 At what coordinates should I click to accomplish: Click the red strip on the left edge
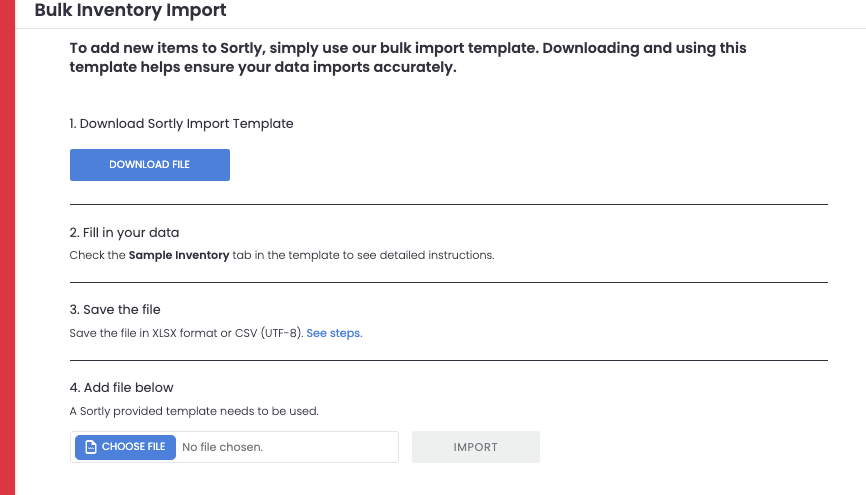(x=7, y=250)
